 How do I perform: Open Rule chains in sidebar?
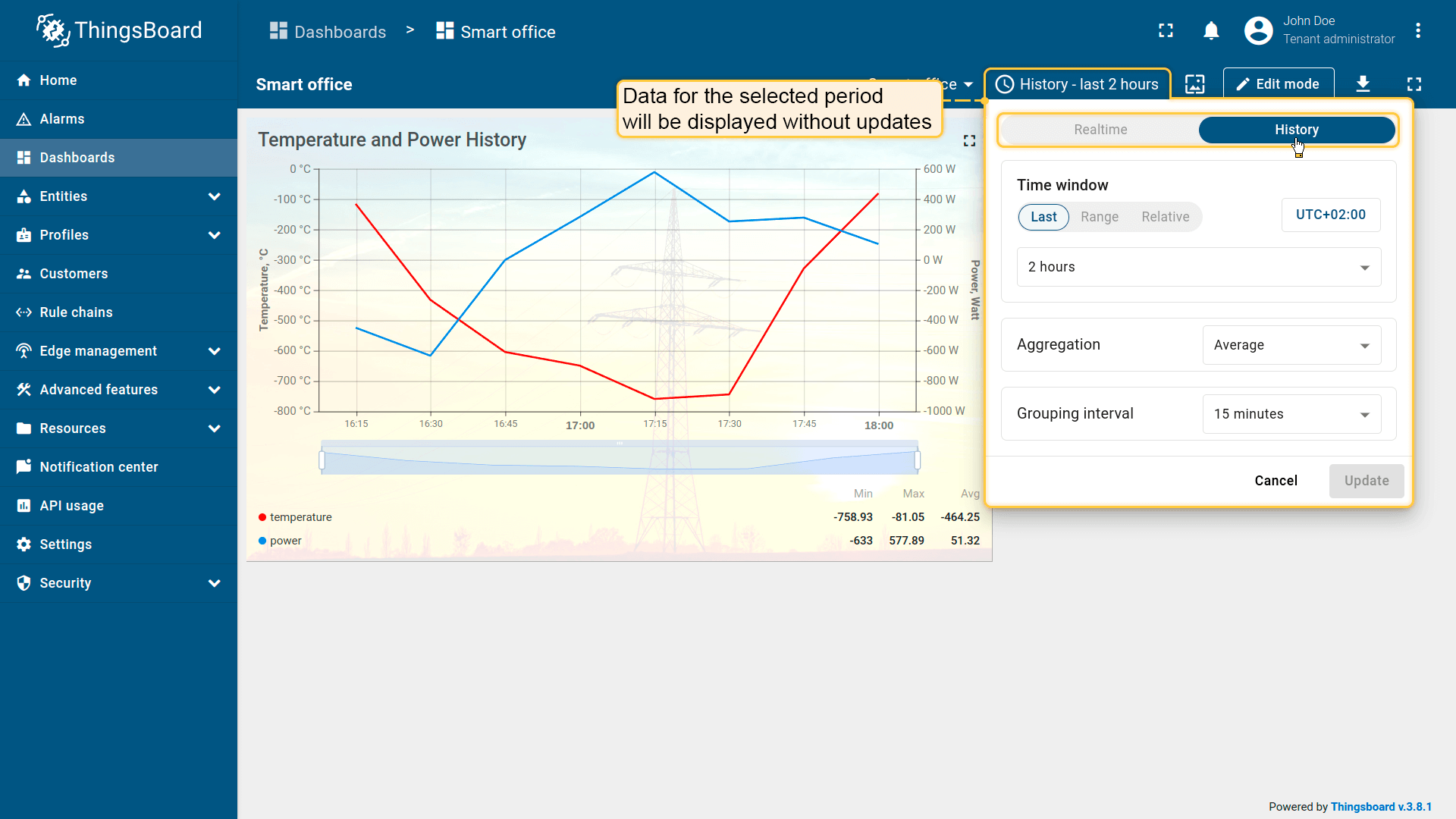point(76,312)
